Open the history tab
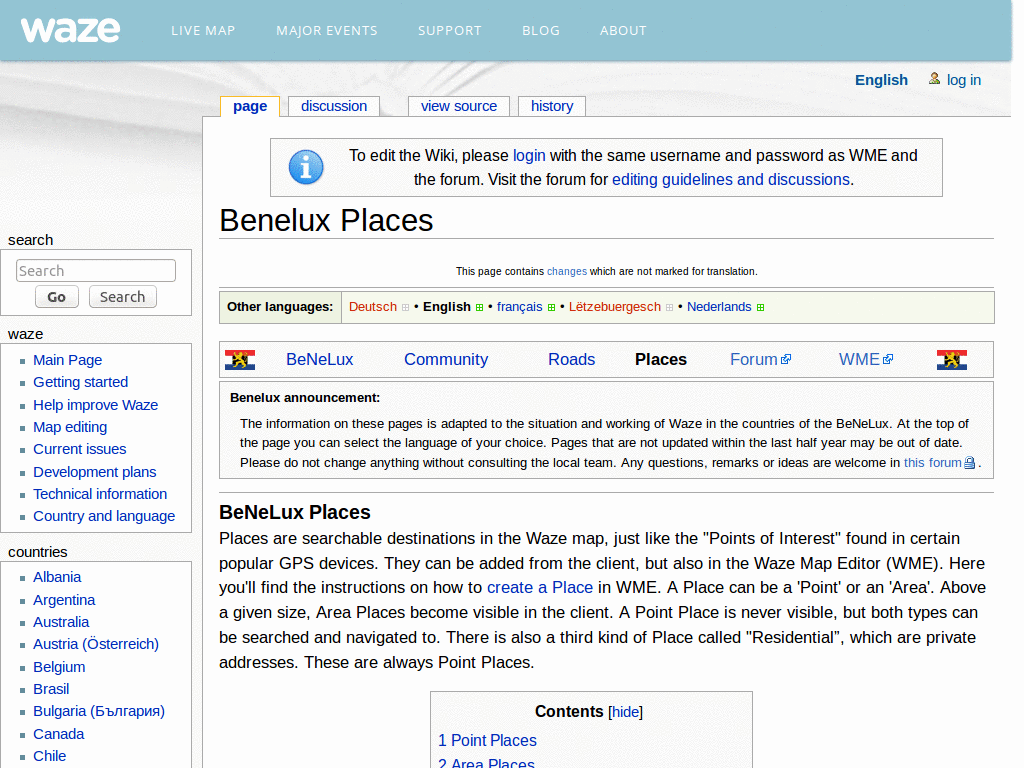1024x768 pixels. 551,106
